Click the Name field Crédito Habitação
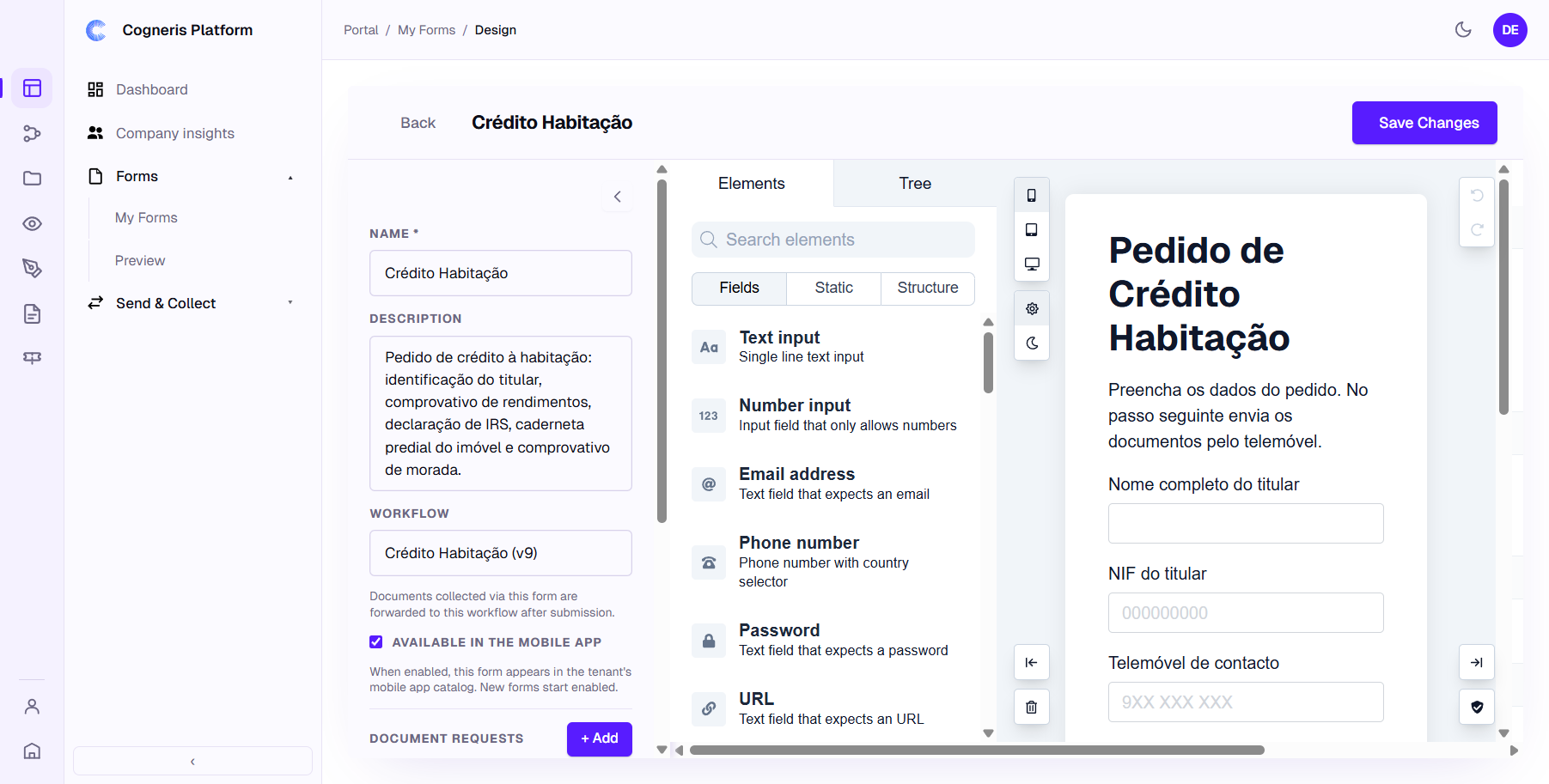The image size is (1549, 784). pos(501,273)
